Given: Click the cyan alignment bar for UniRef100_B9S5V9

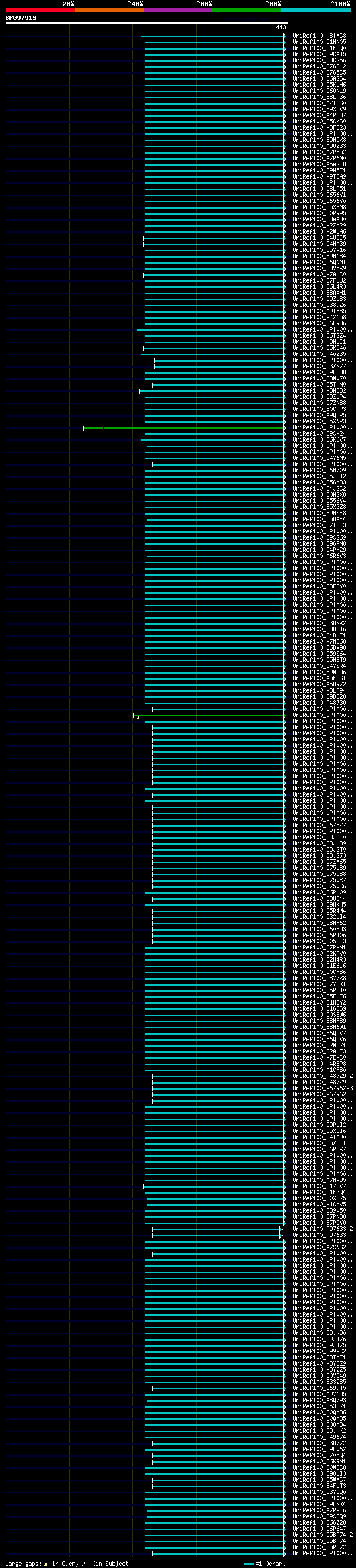Looking at the screenshot, I should click(x=215, y=109).
